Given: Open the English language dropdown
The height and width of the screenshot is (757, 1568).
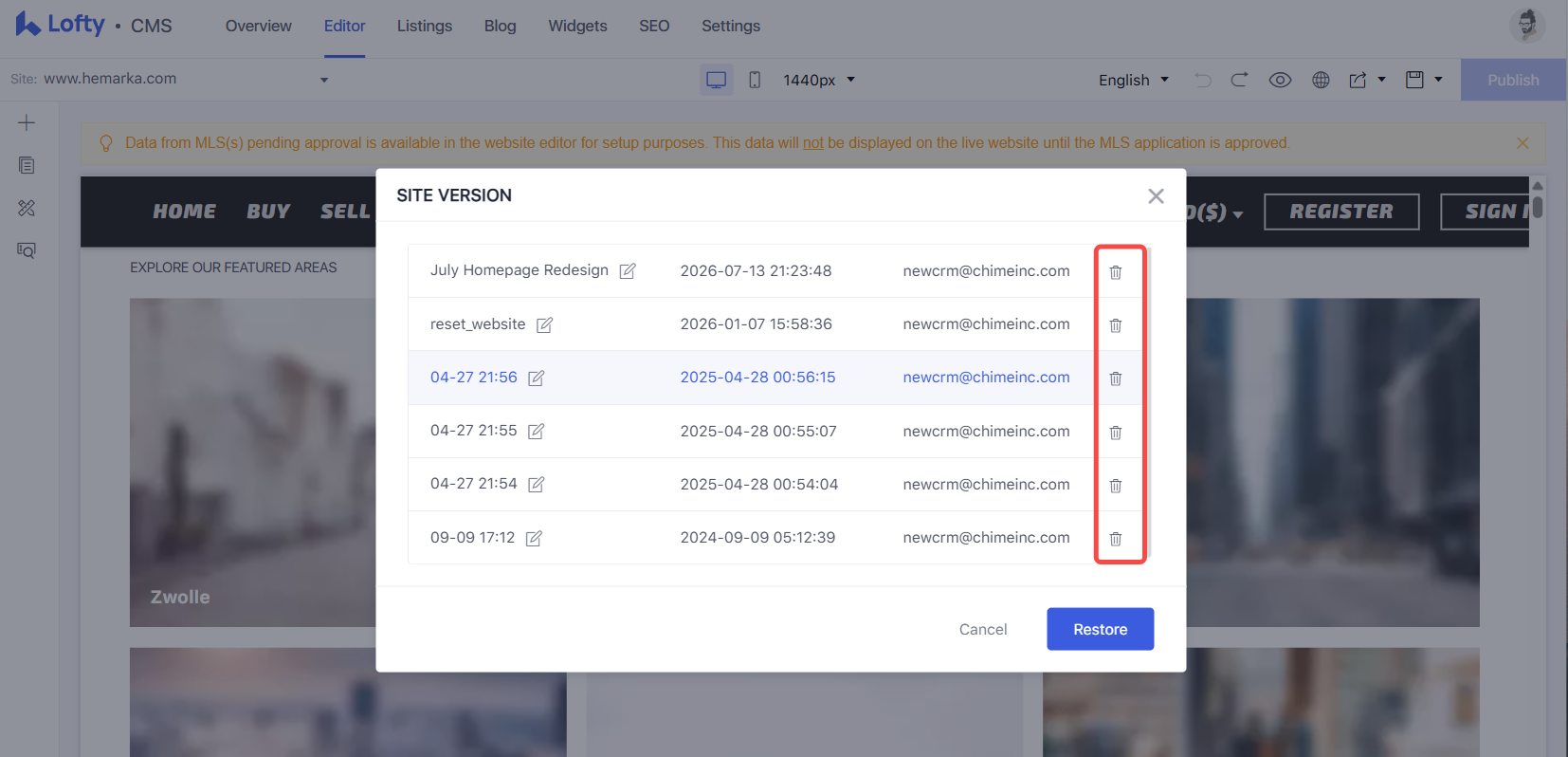Looking at the screenshot, I should click(x=1134, y=80).
